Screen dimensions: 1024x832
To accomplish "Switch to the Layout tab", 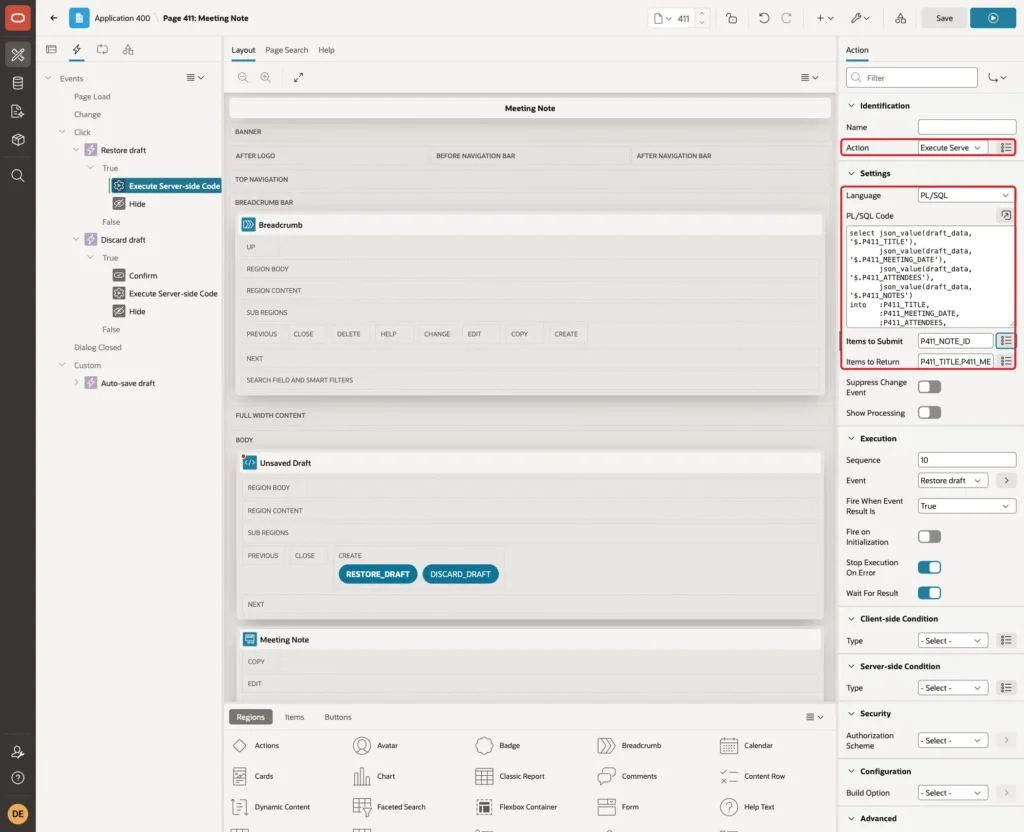I will (243, 50).
